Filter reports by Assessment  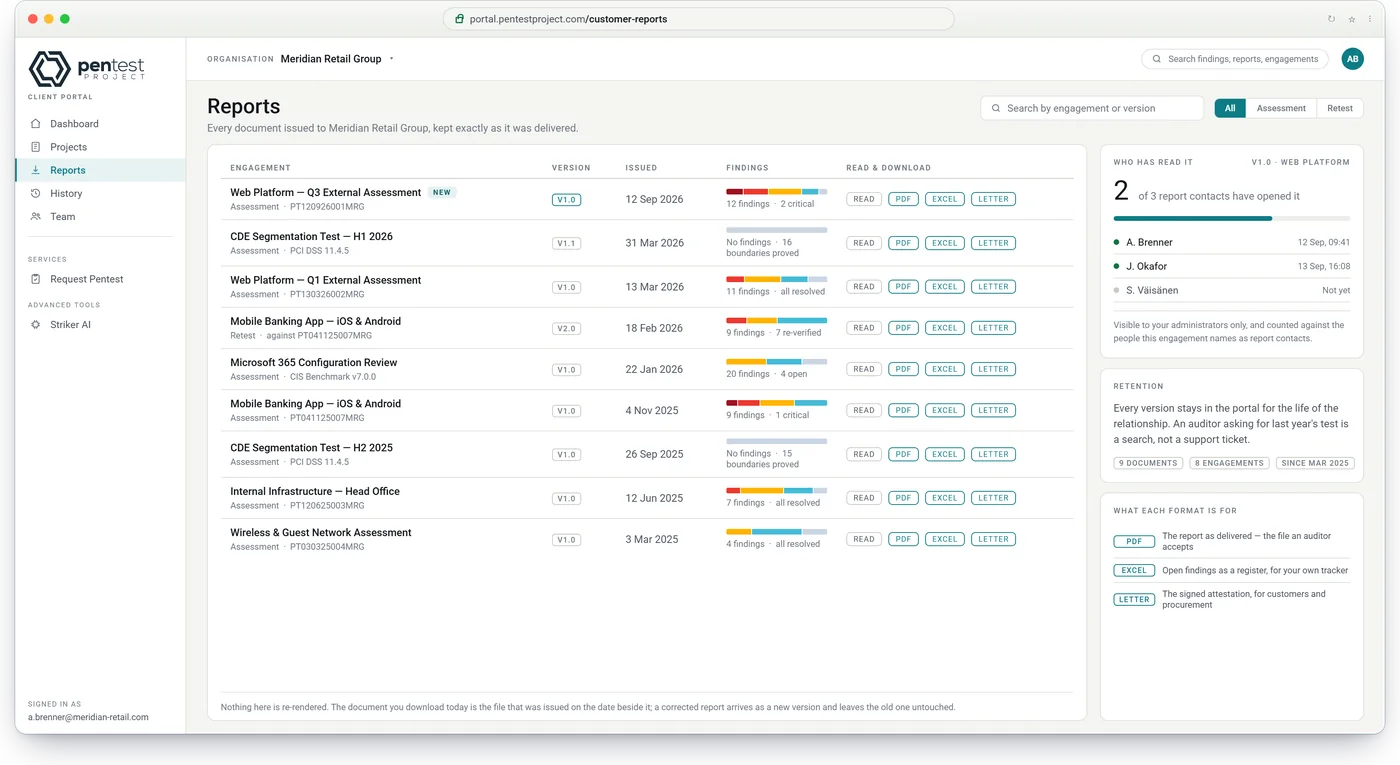[x=1281, y=108]
